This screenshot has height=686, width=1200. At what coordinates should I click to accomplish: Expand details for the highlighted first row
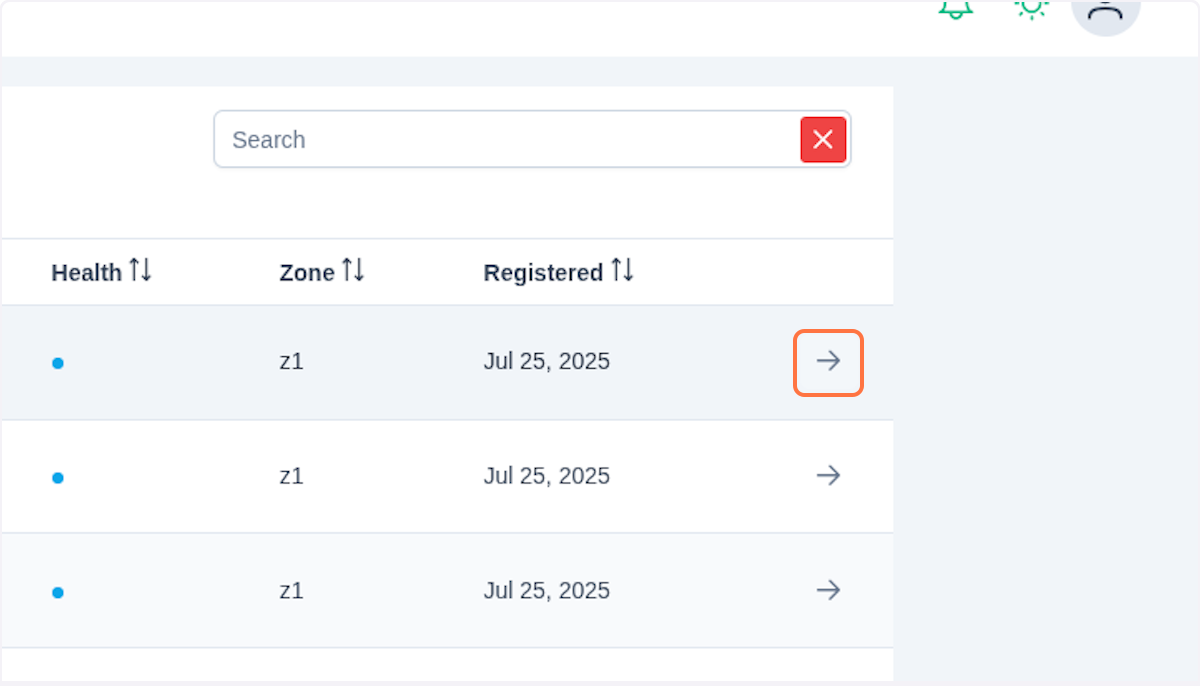click(x=828, y=363)
